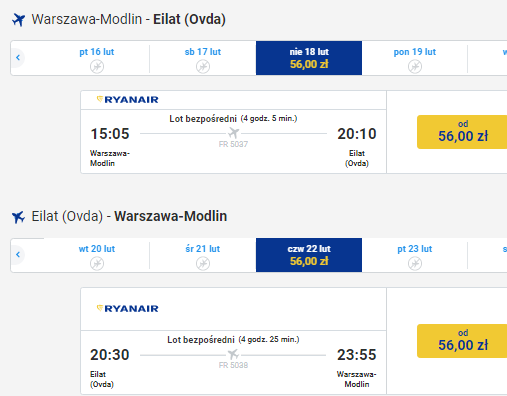Click the no-flight icon under pt 16 lut

click(97, 66)
